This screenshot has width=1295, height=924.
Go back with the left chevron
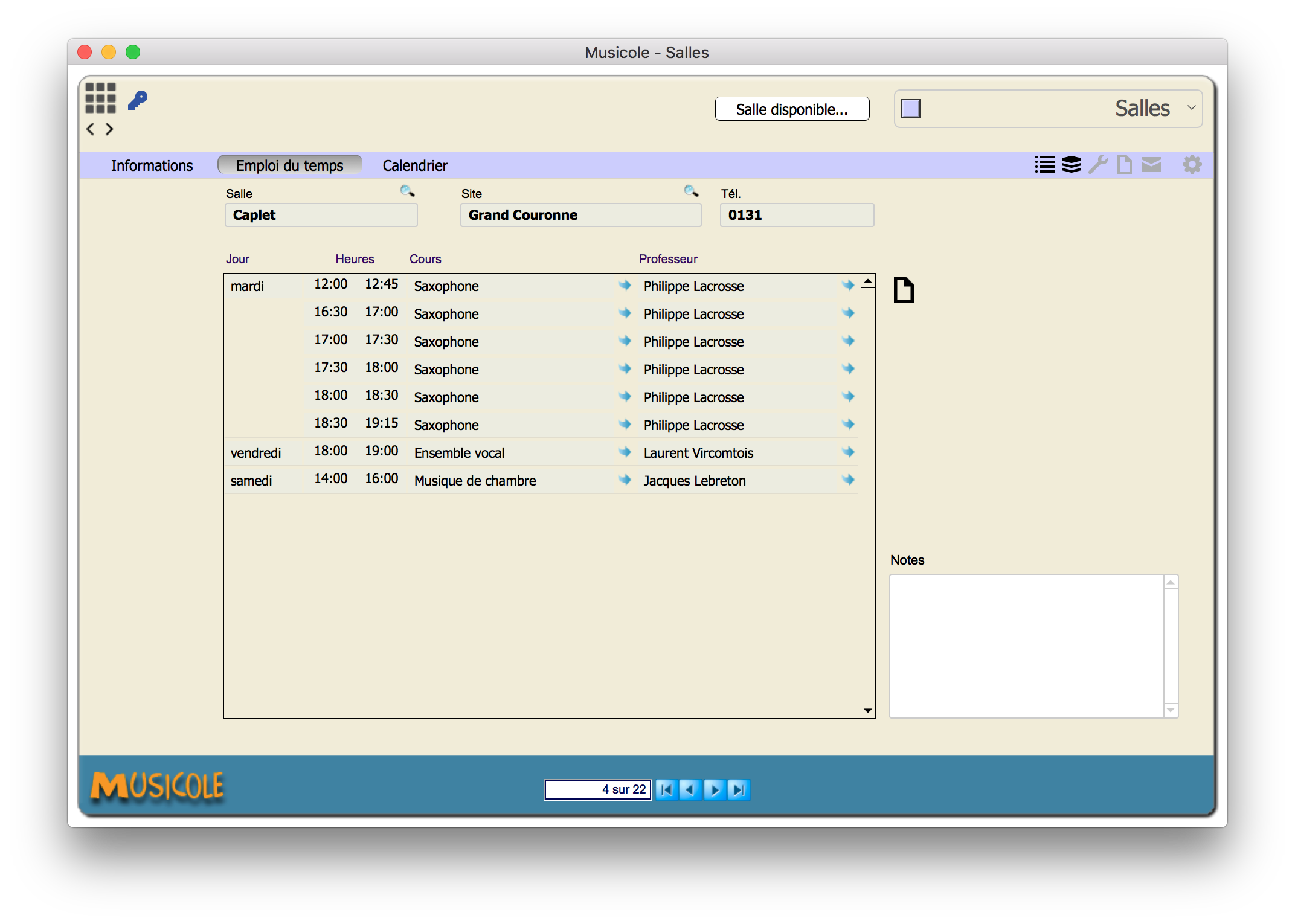[x=91, y=129]
